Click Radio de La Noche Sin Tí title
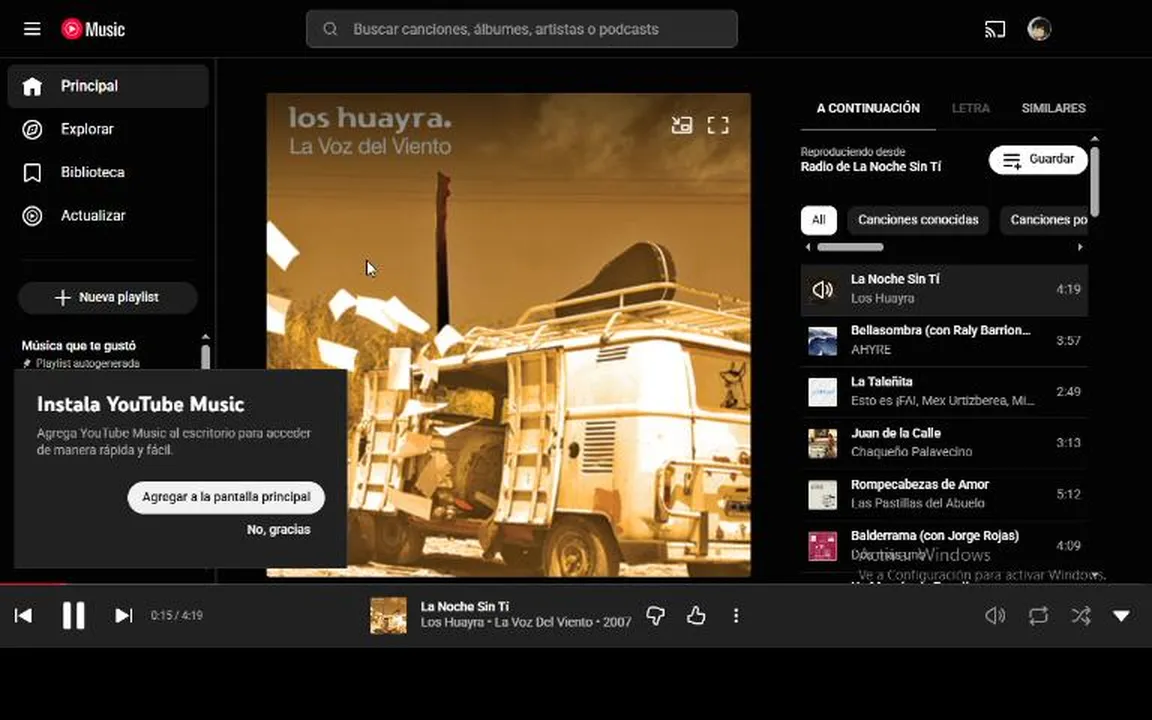 [x=871, y=167]
